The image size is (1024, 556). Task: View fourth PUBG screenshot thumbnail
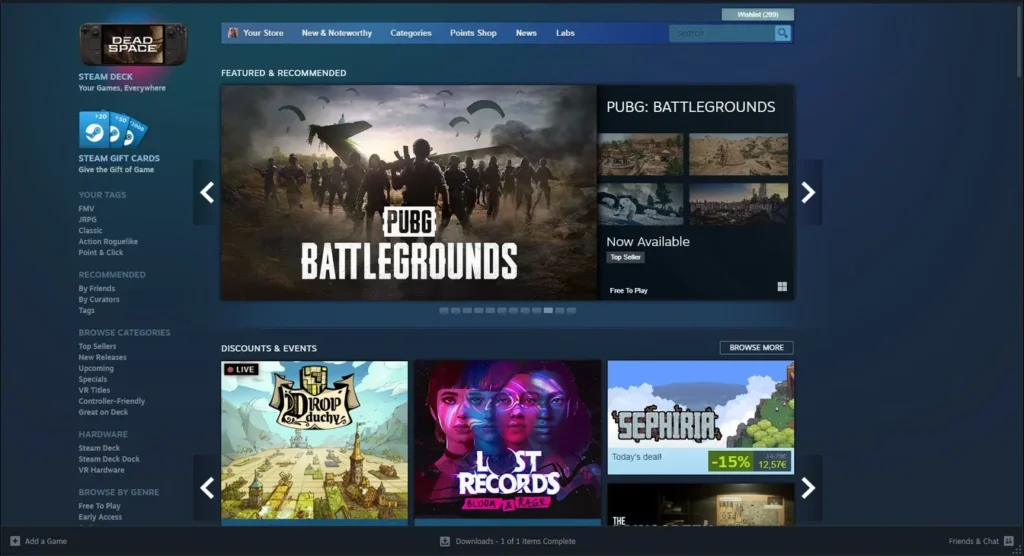739,204
